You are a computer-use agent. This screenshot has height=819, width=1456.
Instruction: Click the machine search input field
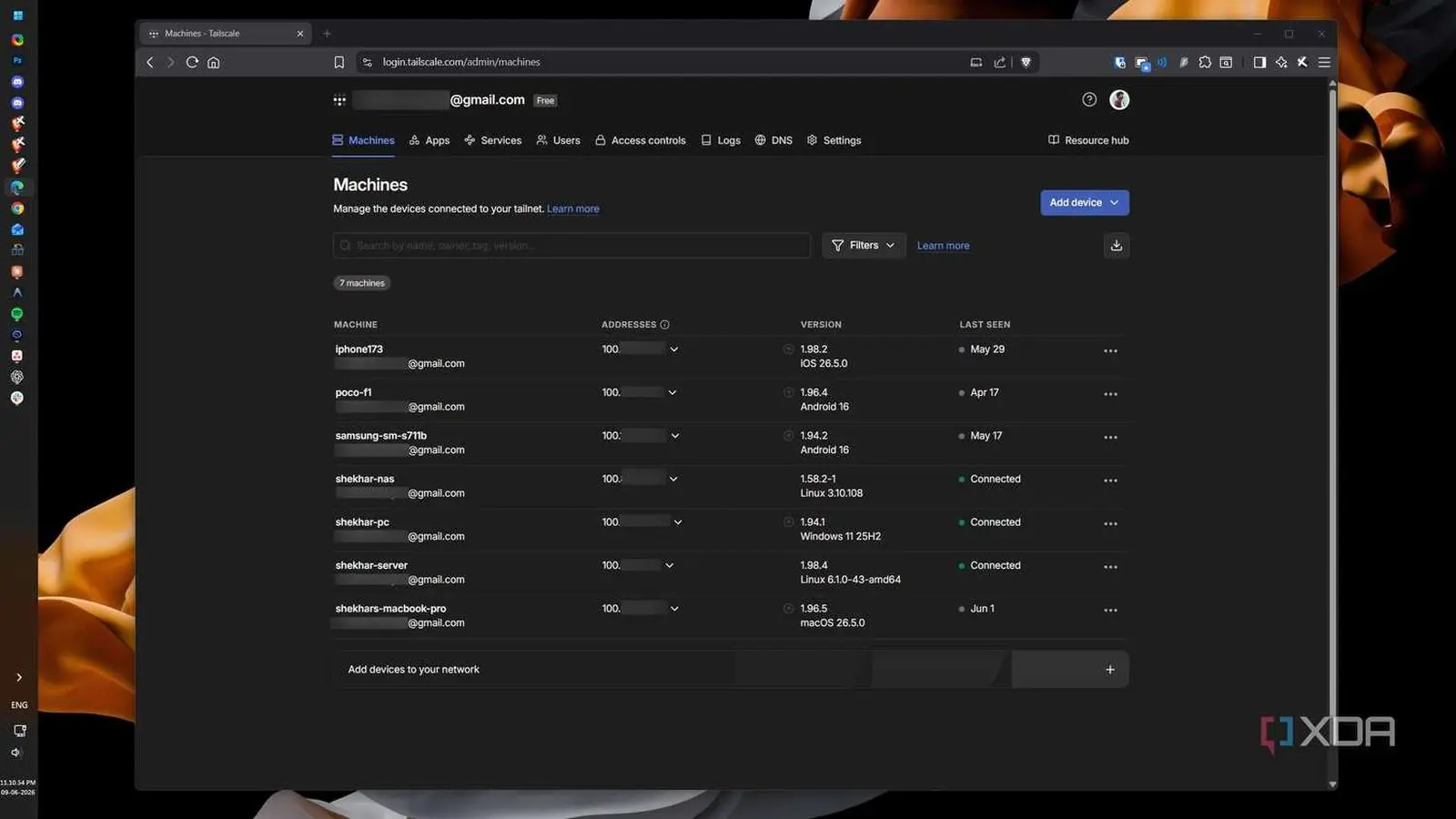571,246
